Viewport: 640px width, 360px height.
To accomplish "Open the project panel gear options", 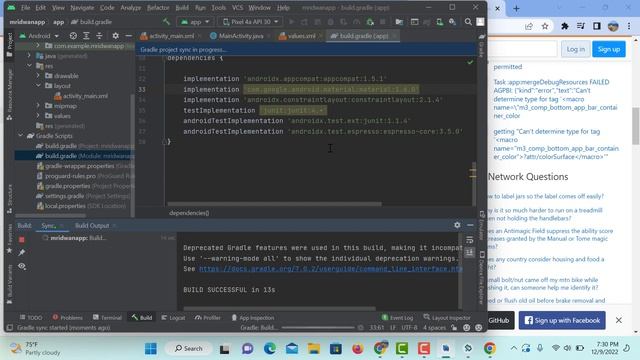I will point(116,36).
